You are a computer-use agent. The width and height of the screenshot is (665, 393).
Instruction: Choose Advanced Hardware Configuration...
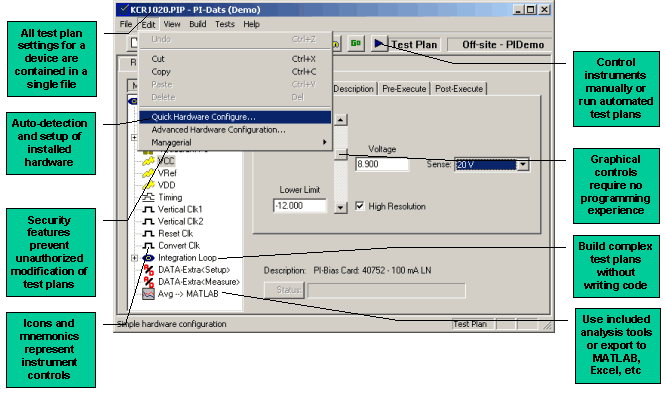click(235, 130)
